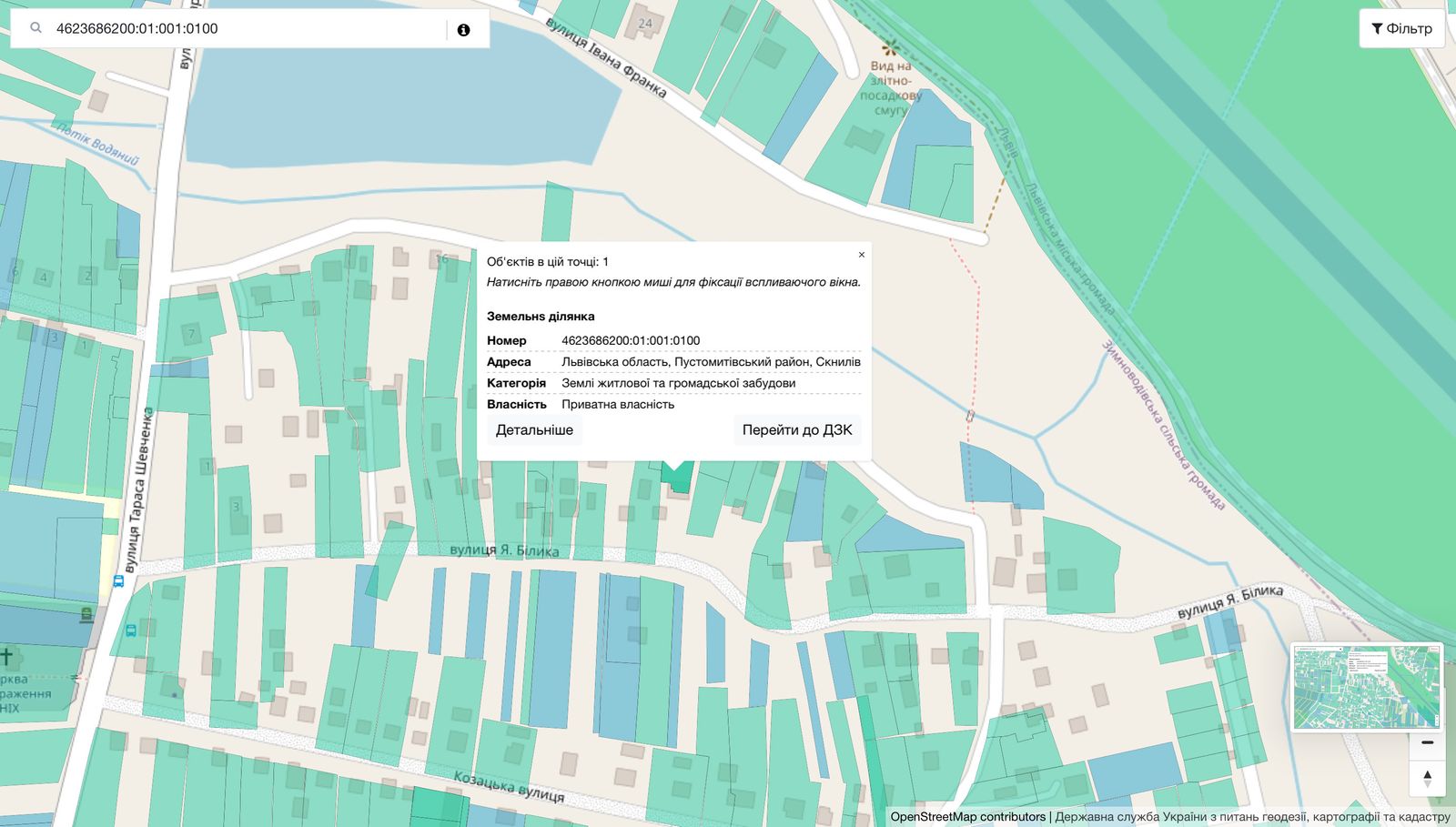Open the Фільтр filter button
Screen dimensions: 1456x827
[1401, 28]
